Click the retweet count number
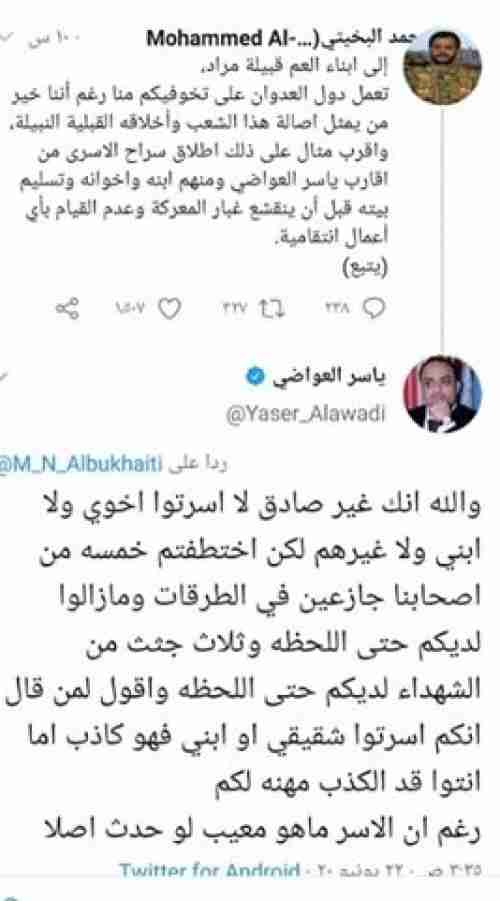Viewport: 500px width, 901px height. click(x=233, y=310)
